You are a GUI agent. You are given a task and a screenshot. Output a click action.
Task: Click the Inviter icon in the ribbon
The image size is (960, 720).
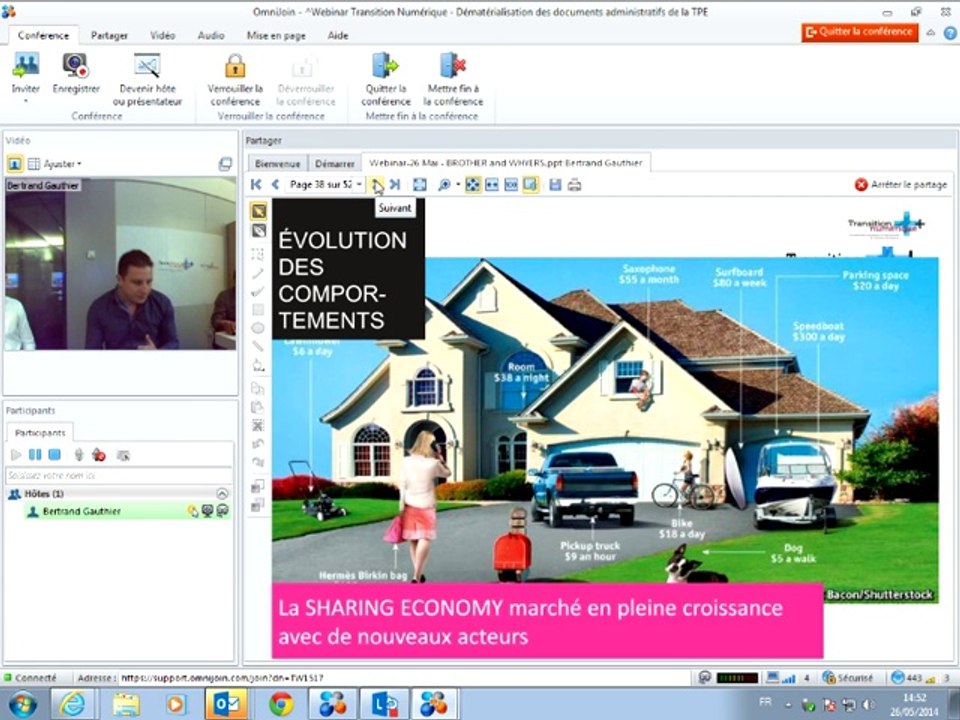coord(26,66)
